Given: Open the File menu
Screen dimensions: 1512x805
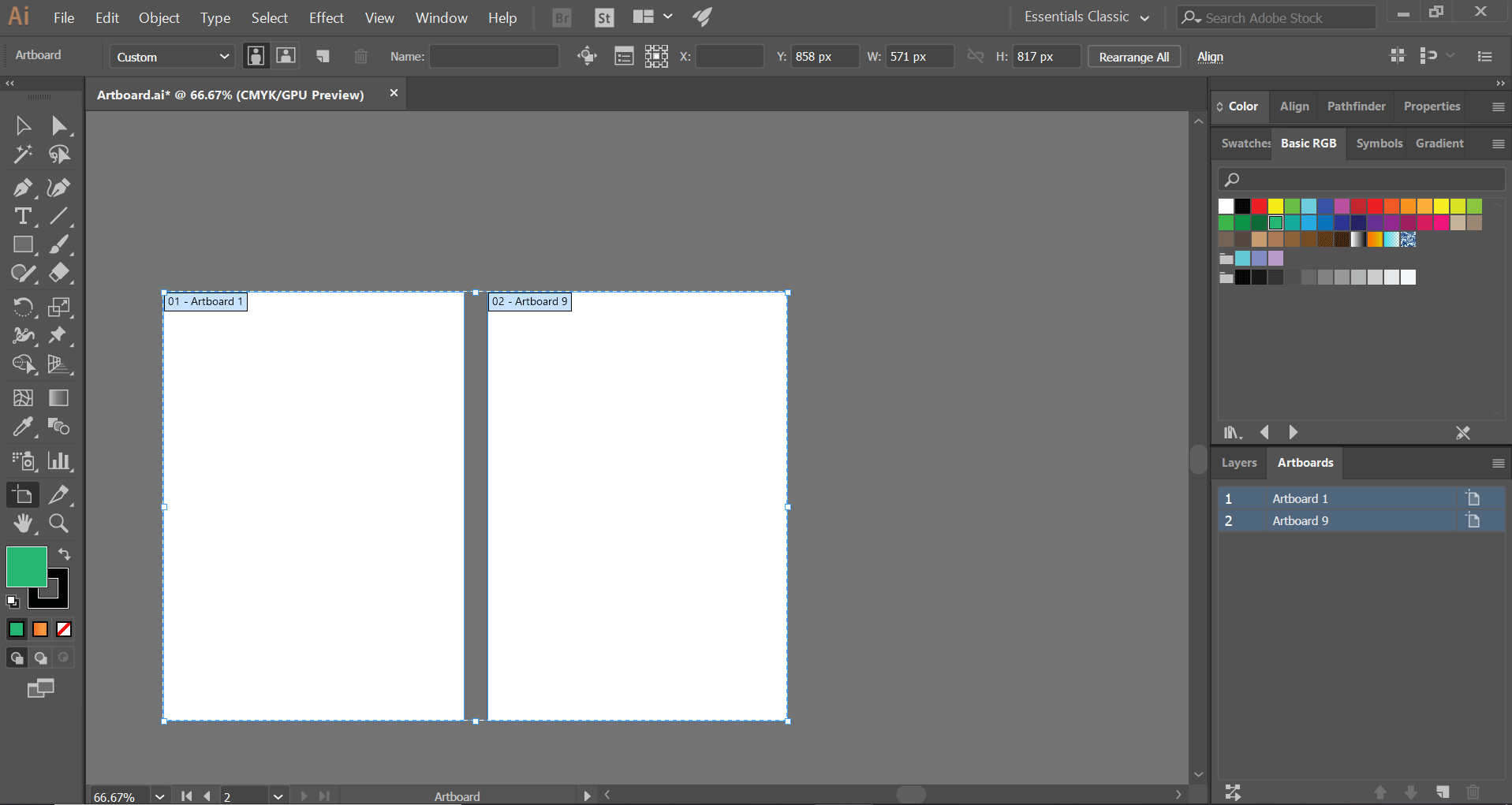Looking at the screenshot, I should click(x=64, y=17).
